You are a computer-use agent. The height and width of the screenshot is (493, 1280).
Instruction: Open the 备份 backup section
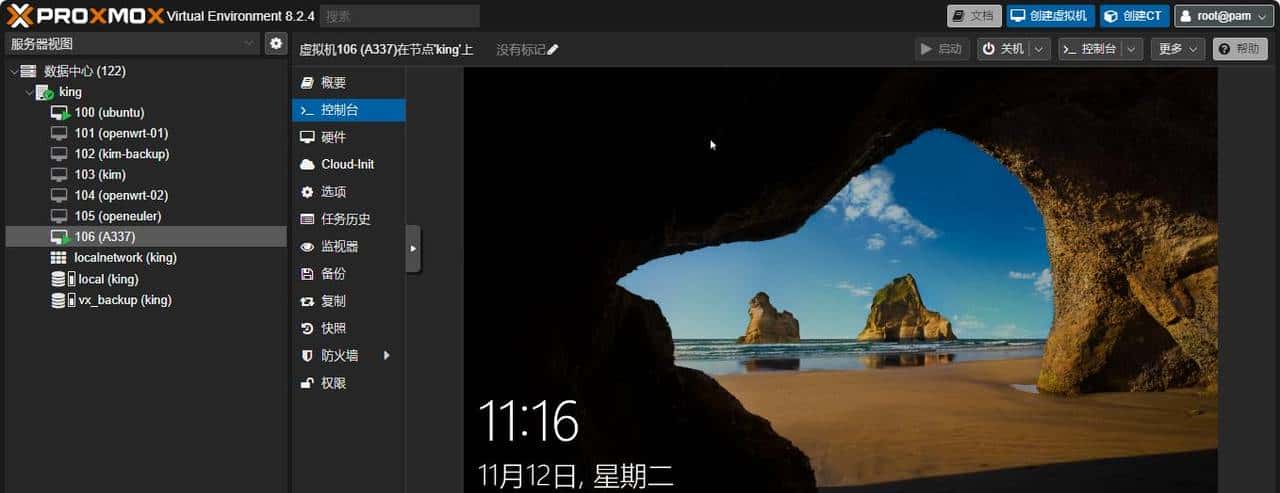pyautogui.click(x=349, y=273)
